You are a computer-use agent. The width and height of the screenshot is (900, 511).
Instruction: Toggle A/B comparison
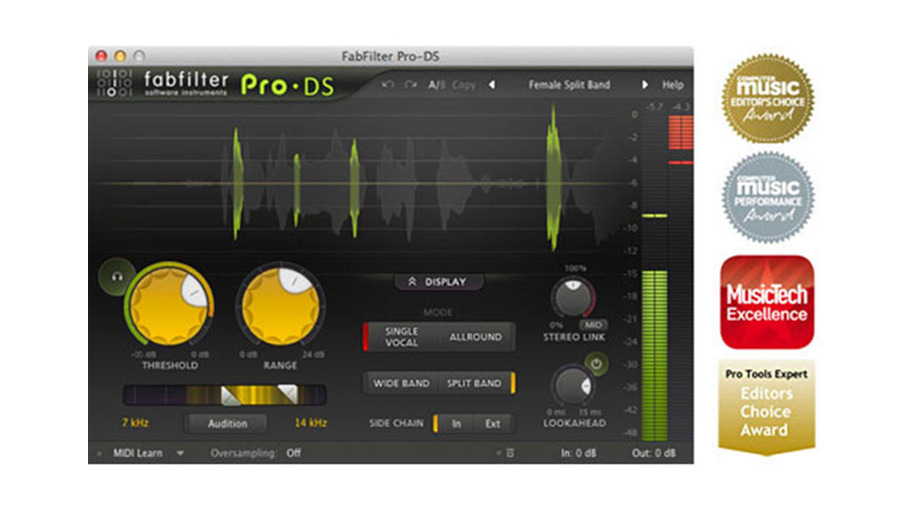tap(436, 85)
